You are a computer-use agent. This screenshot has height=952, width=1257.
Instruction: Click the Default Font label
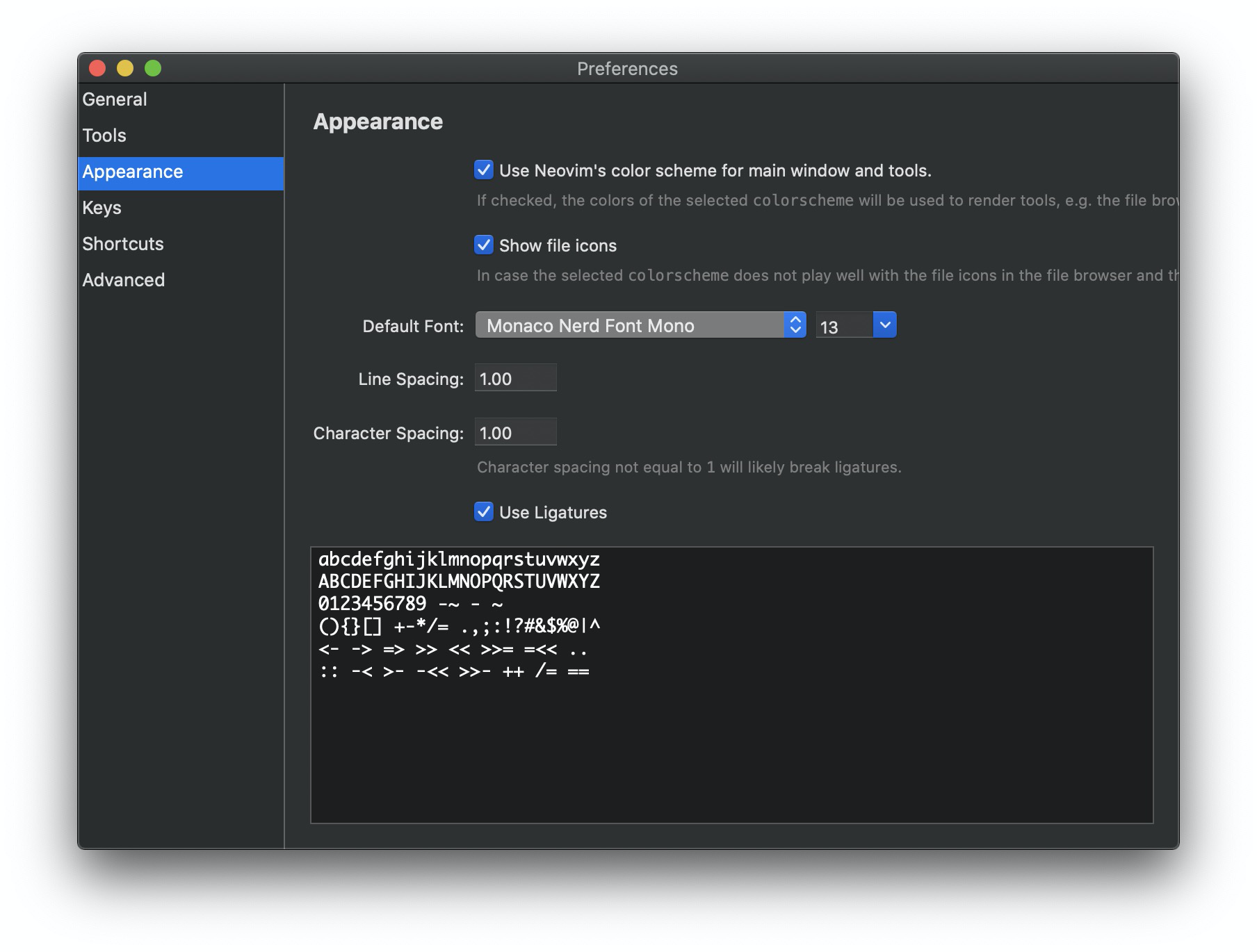point(413,326)
